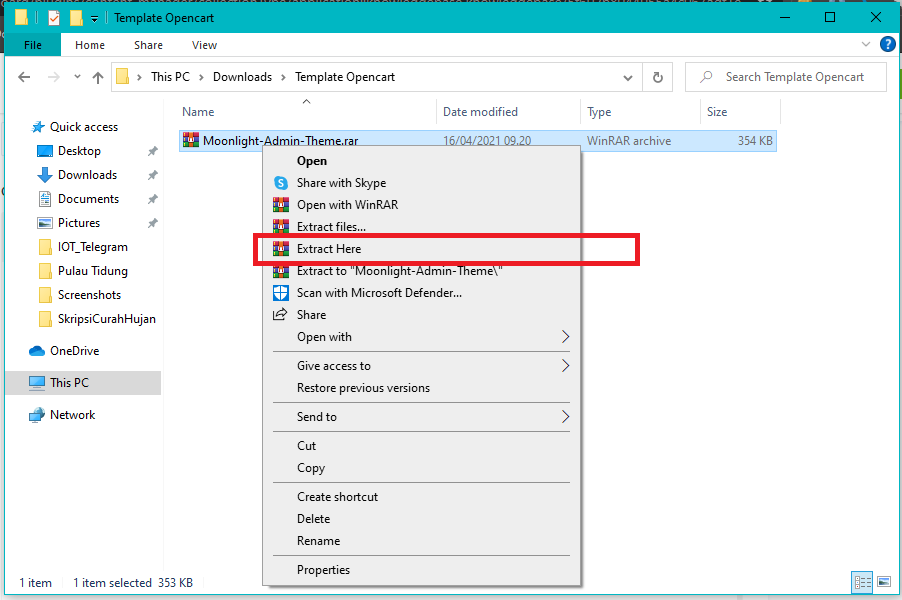
Task: Sort files by Date modified column
Action: coord(480,112)
